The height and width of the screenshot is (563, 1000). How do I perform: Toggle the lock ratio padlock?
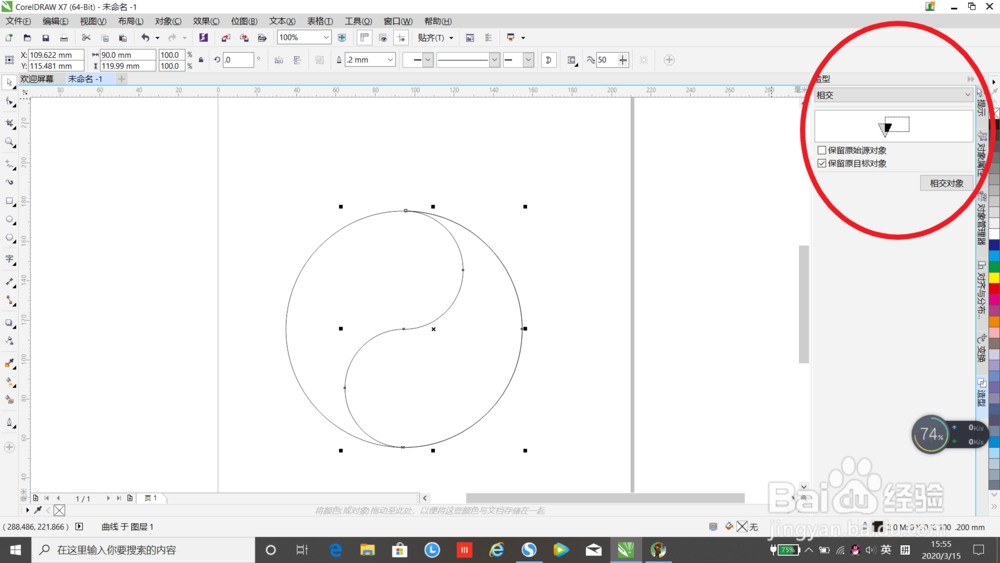click(201, 60)
